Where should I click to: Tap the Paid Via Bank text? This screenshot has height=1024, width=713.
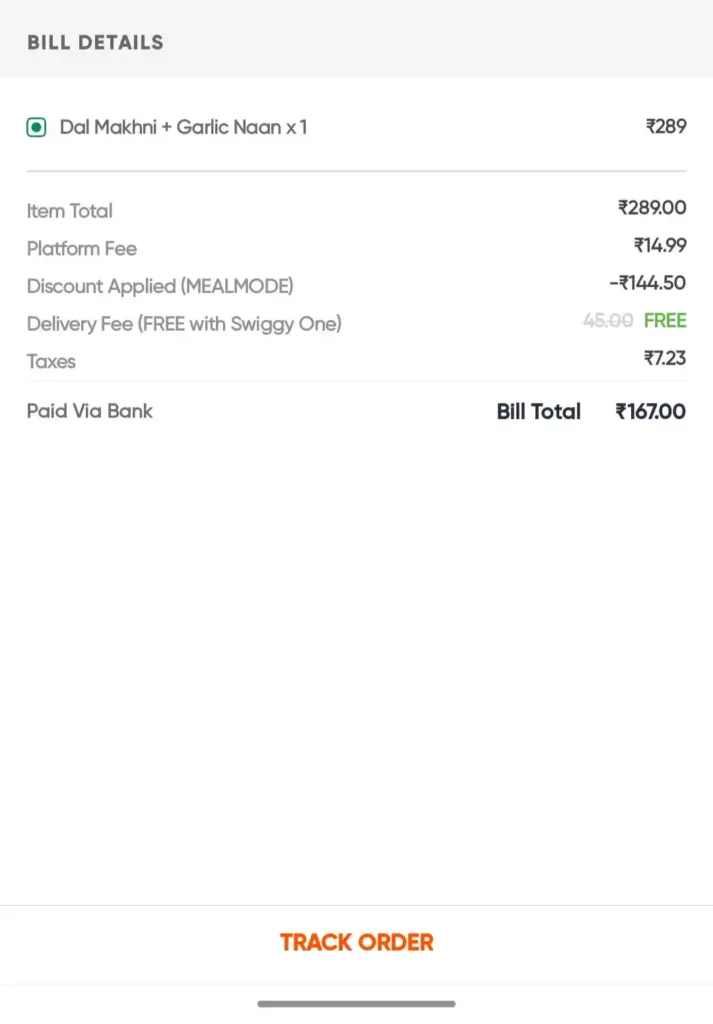[90, 411]
